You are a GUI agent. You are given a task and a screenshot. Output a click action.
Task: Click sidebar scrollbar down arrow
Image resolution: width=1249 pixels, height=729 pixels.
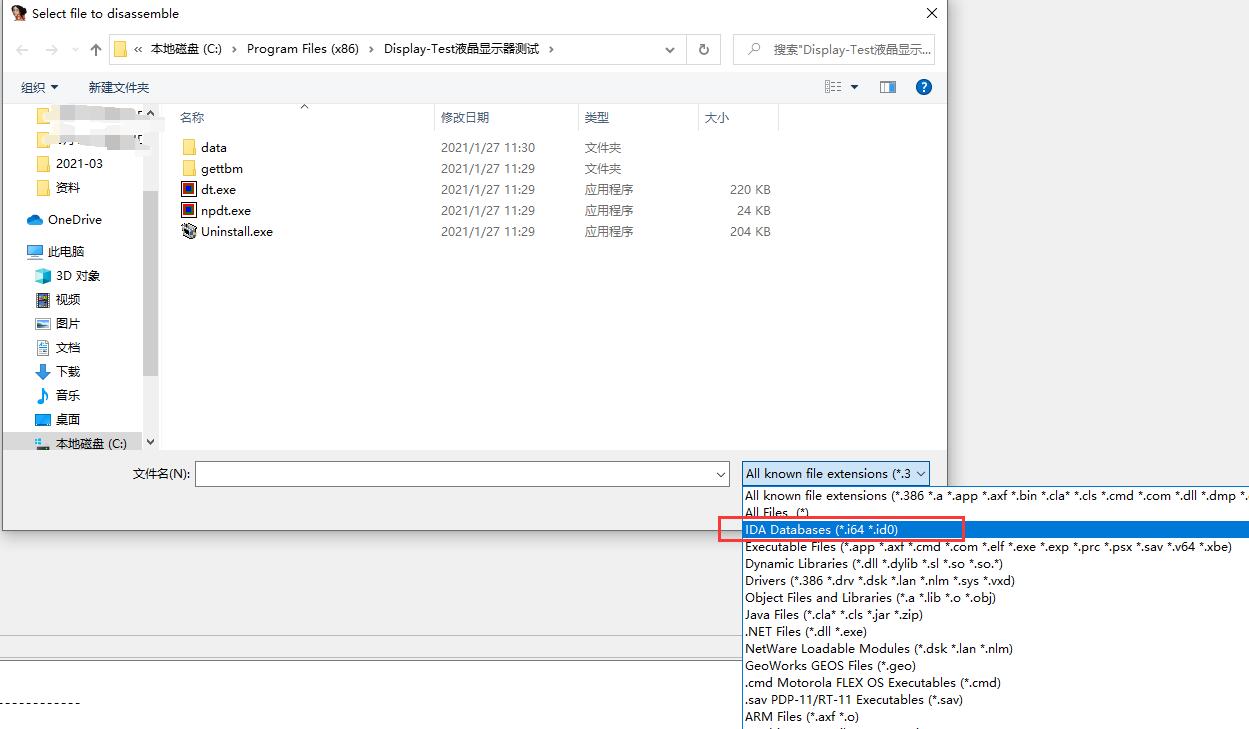[151, 441]
